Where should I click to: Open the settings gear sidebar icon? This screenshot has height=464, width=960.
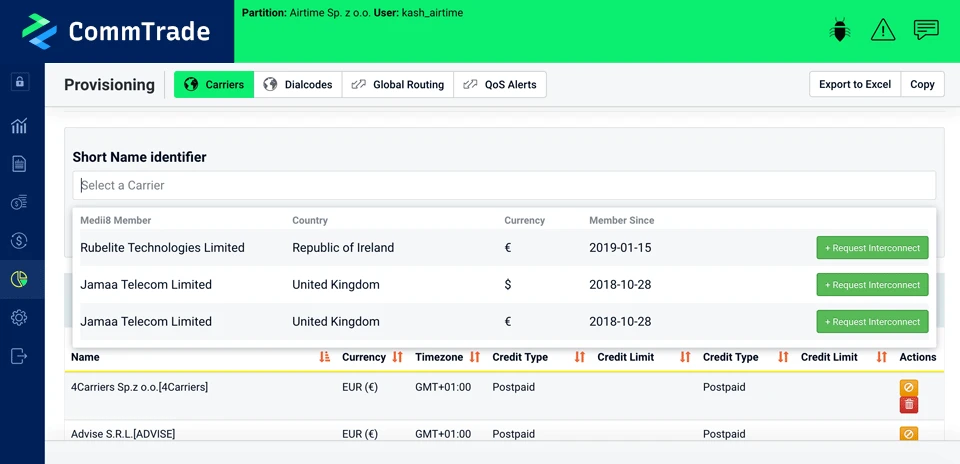19,318
